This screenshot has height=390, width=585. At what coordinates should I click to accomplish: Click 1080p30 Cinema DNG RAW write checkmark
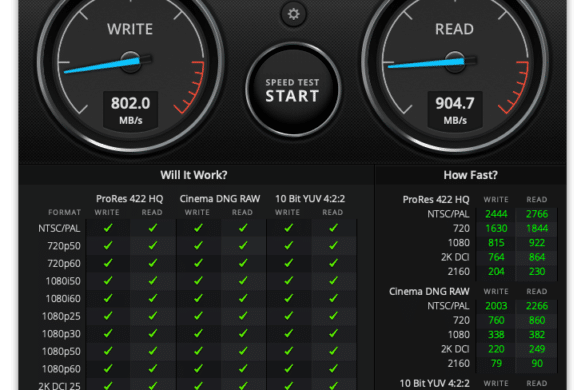(198, 333)
